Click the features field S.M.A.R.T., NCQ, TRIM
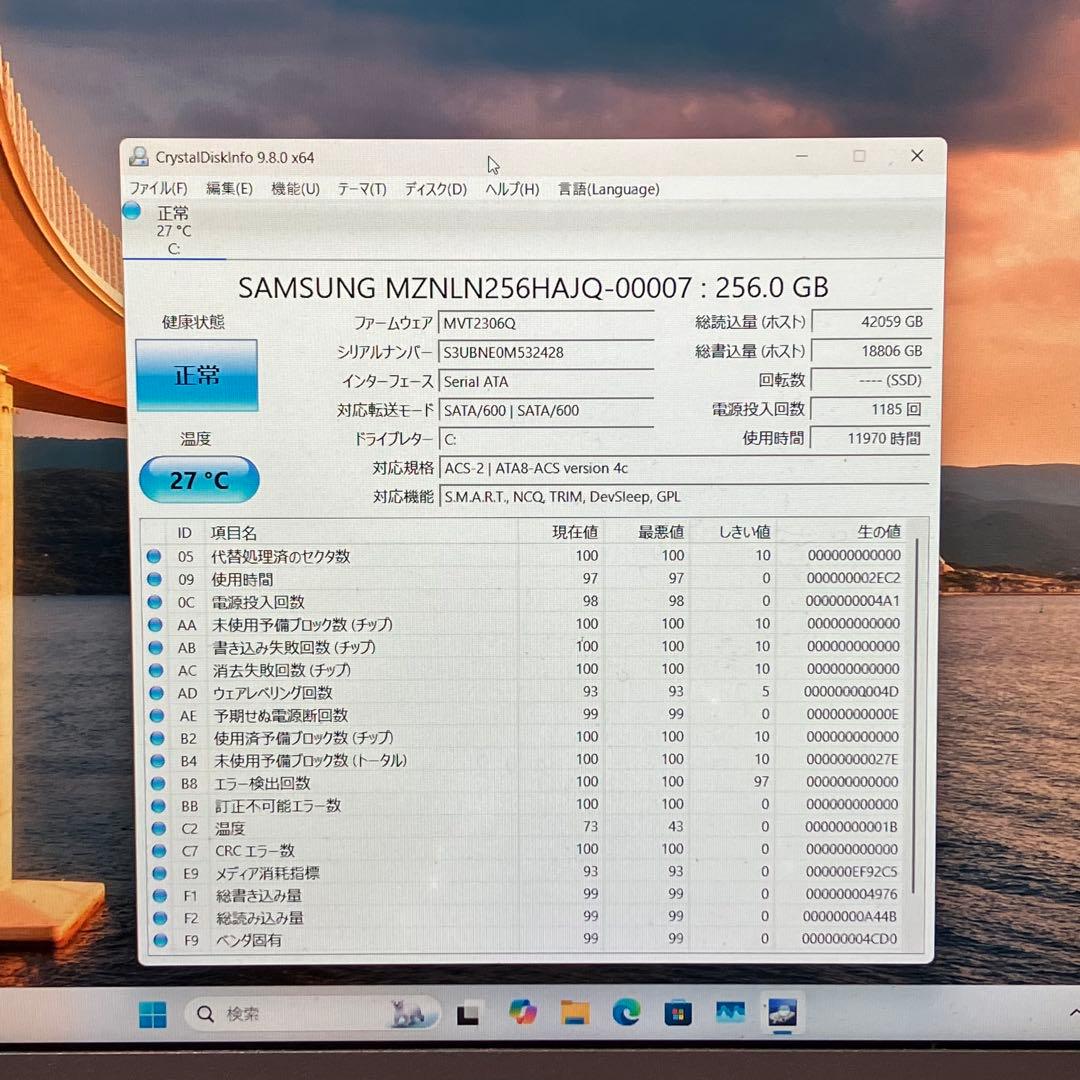The height and width of the screenshot is (1080, 1080). point(683,497)
